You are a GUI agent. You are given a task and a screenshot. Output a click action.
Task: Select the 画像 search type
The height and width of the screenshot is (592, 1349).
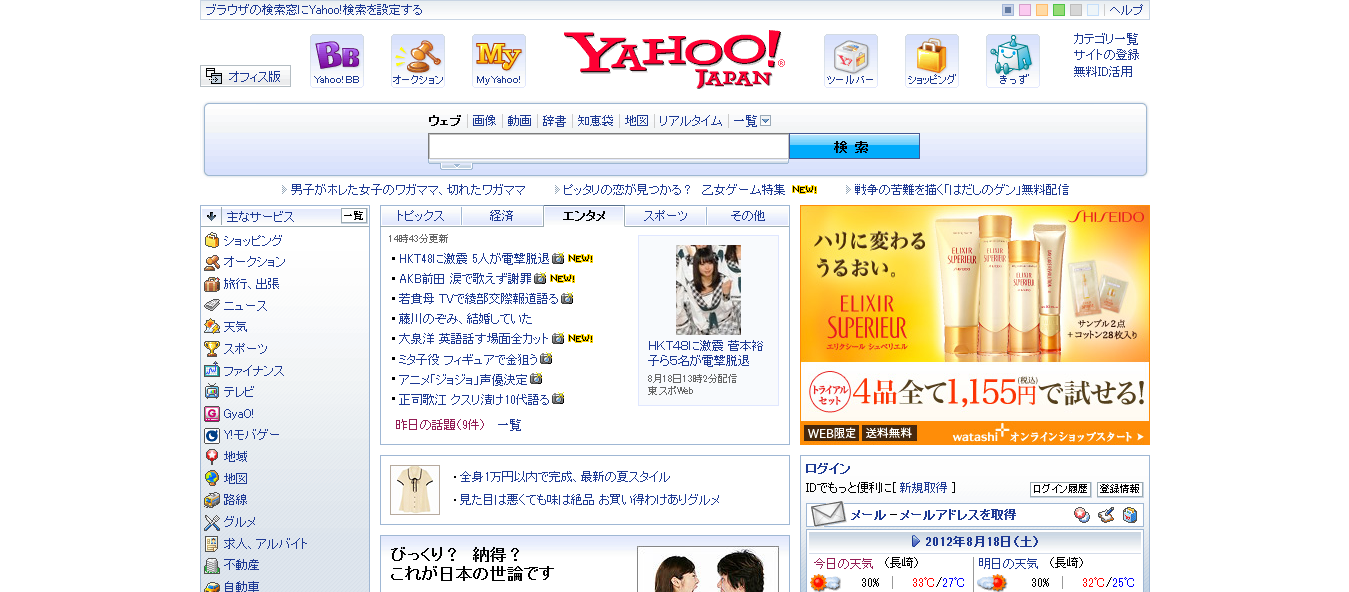tap(484, 121)
